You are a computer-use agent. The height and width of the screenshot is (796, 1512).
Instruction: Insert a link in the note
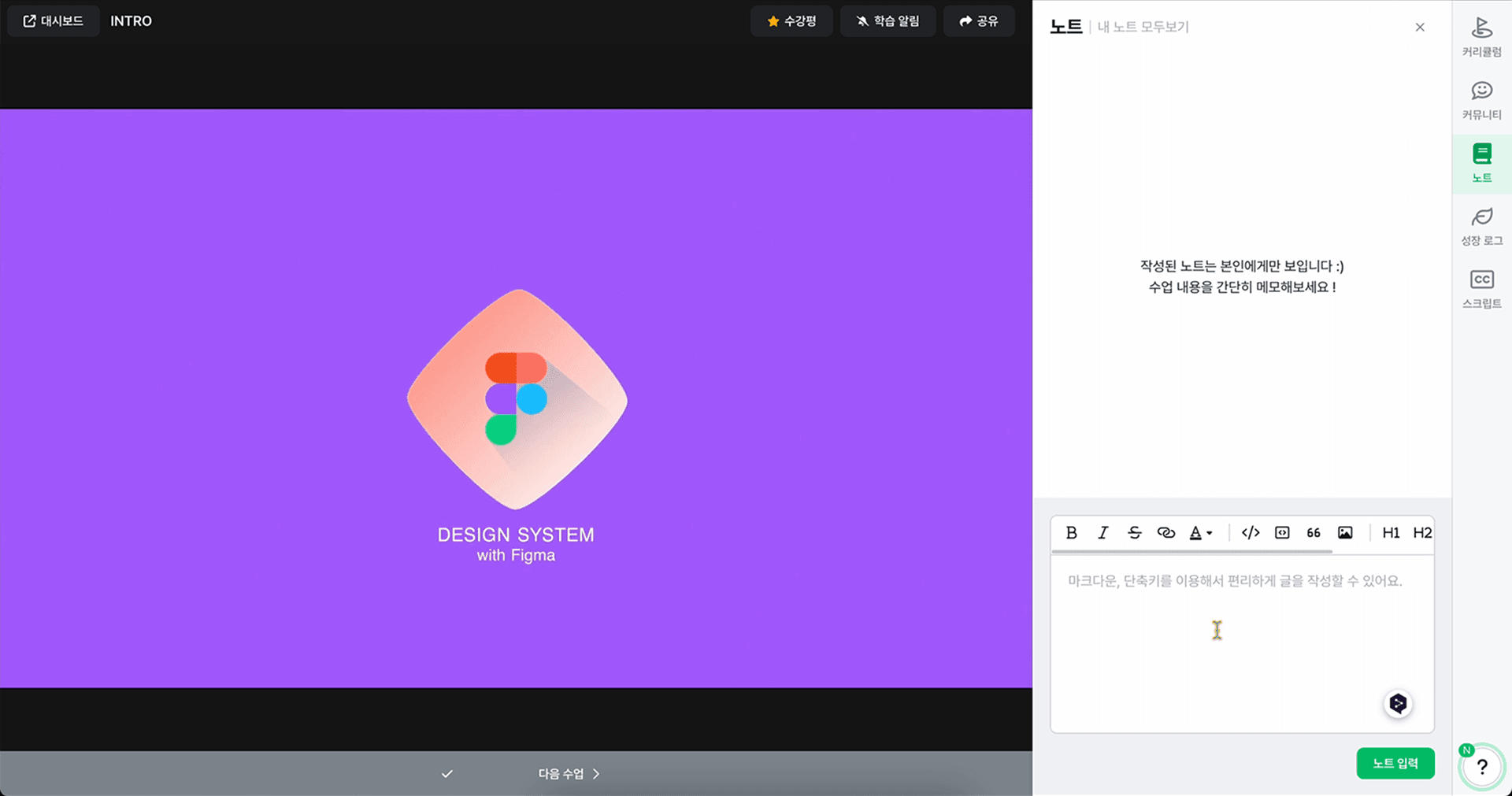point(1165,533)
